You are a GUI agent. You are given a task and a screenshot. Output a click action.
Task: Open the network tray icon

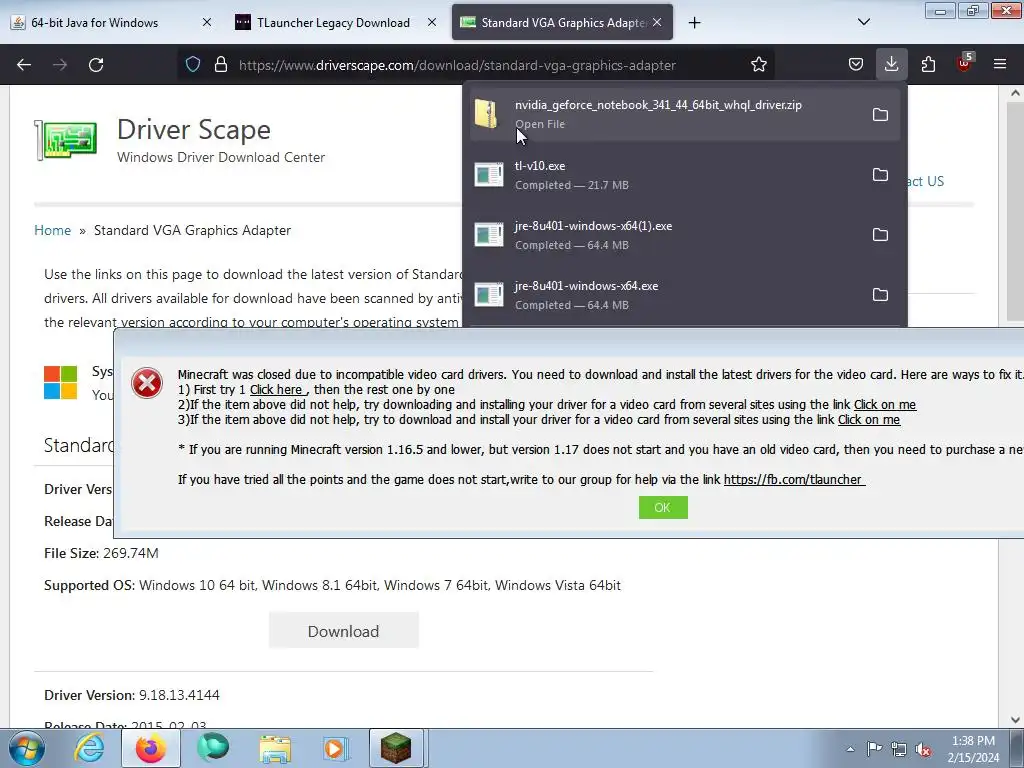(899, 749)
